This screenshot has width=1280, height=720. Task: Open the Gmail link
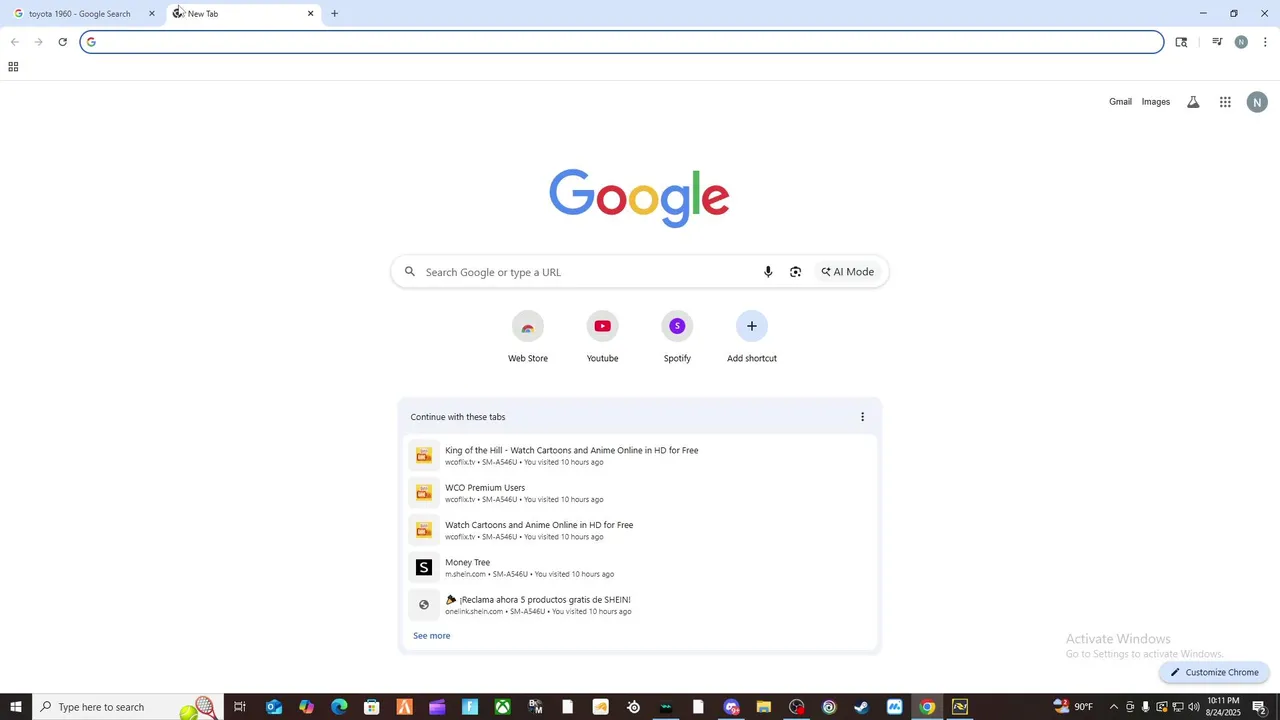pos(1120,102)
